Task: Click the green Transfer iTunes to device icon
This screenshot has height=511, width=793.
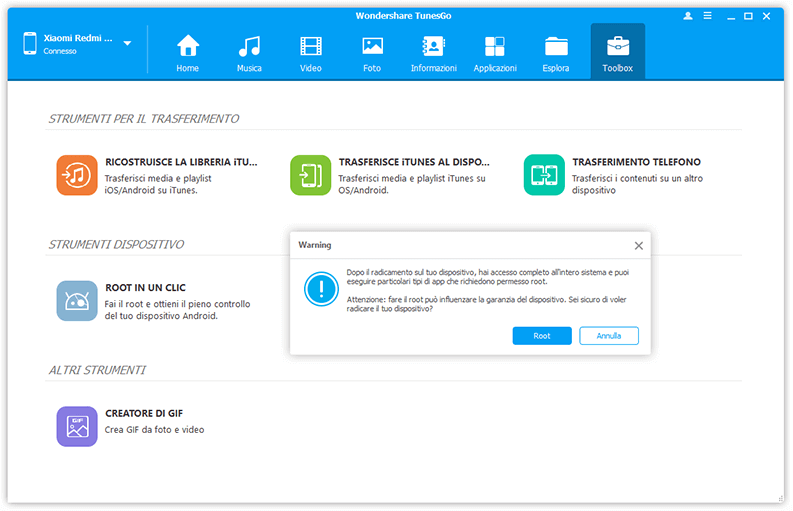Action: pos(311,175)
